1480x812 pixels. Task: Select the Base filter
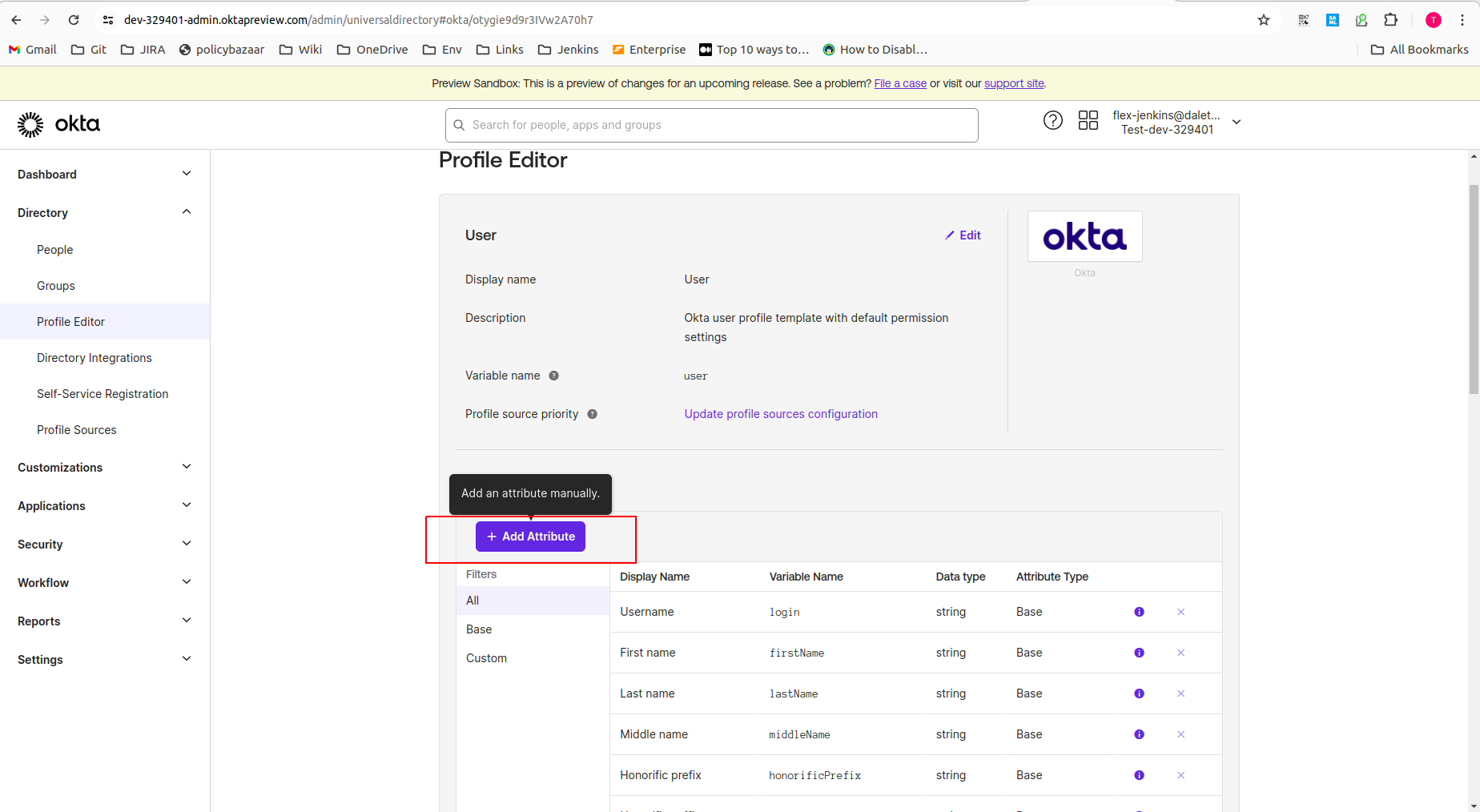pos(533,629)
